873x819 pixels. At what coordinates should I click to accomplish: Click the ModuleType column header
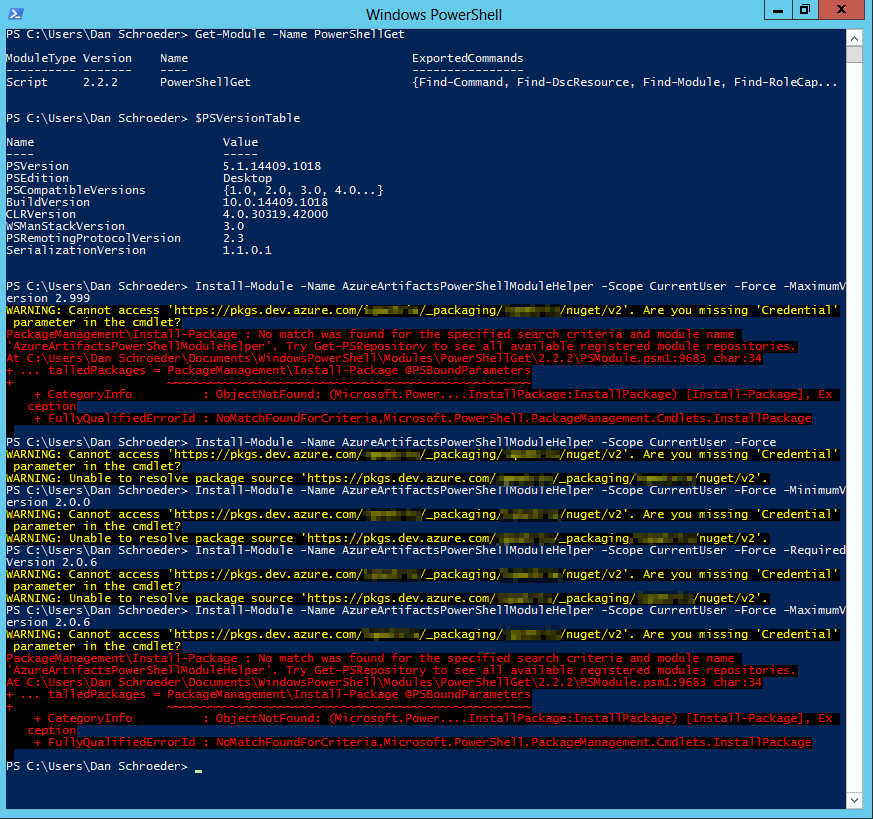pyautogui.click(x=41, y=58)
